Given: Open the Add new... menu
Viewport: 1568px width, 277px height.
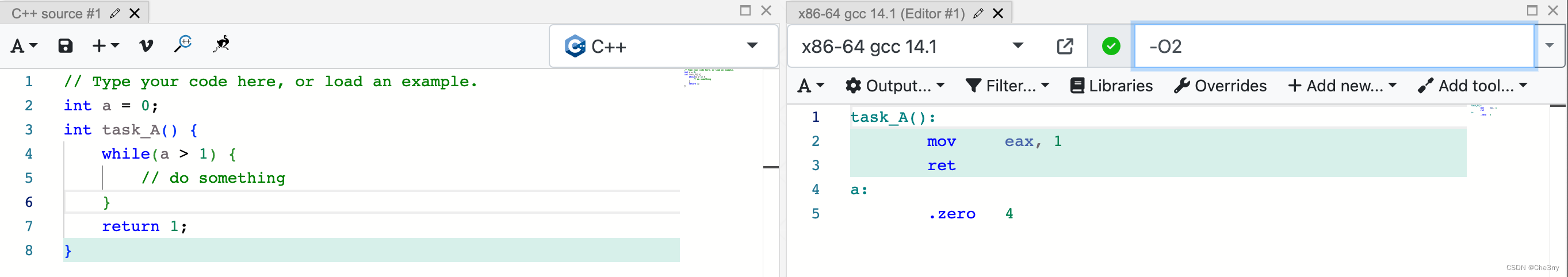Looking at the screenshot, I should pyautogui.click(x=1342, y=86).
